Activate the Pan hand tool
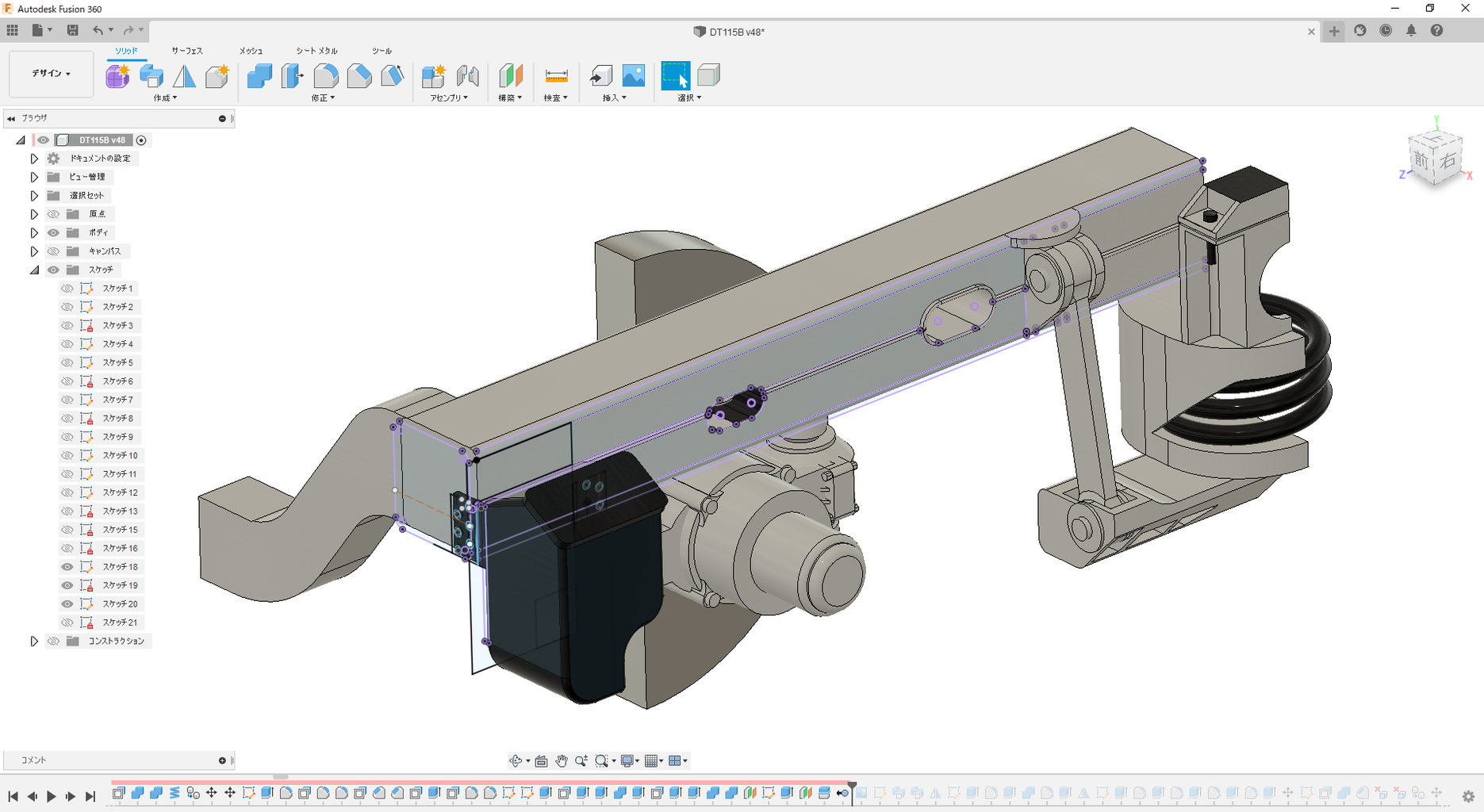This screenshot has height=812, width=1484. [x=562, y=761]
